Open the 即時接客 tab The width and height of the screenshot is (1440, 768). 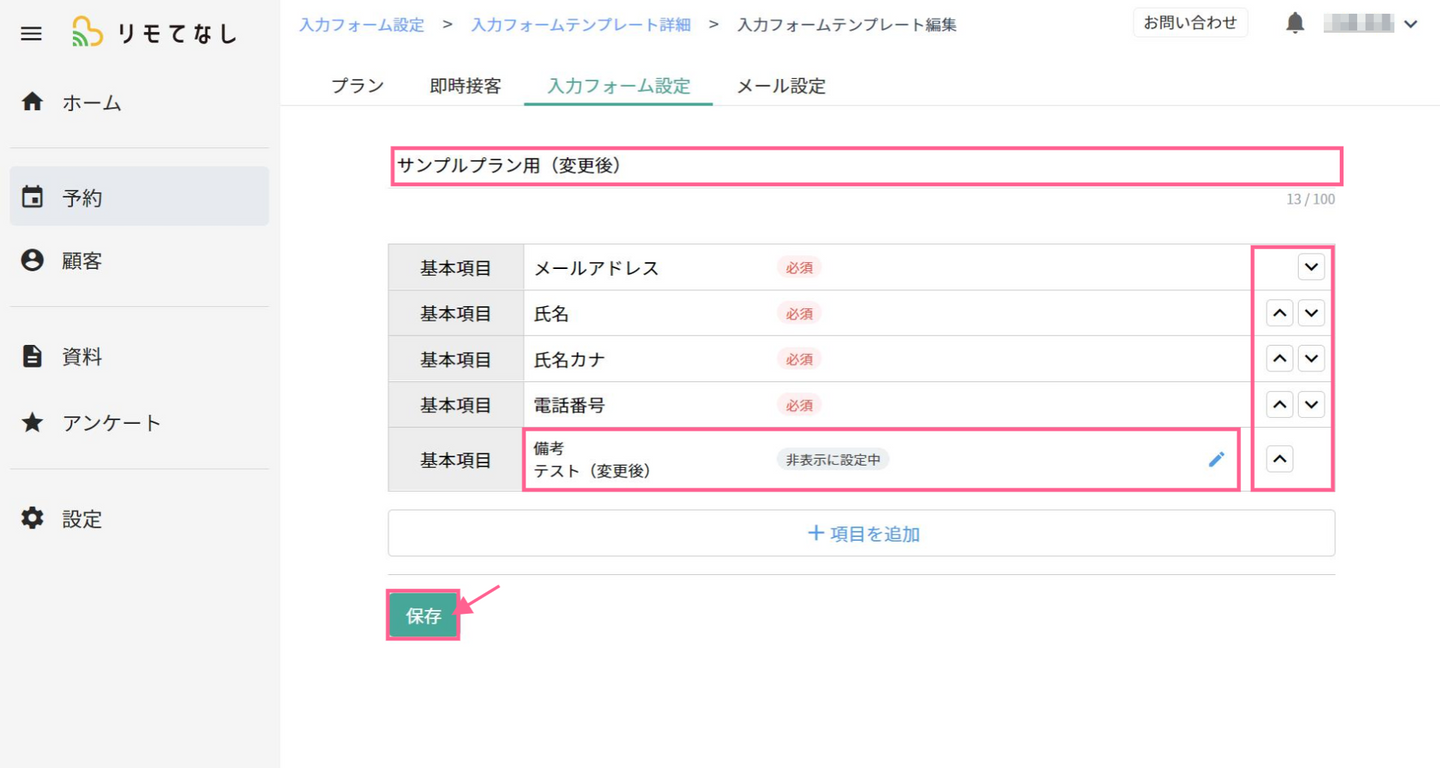click(x=465, y=86)
